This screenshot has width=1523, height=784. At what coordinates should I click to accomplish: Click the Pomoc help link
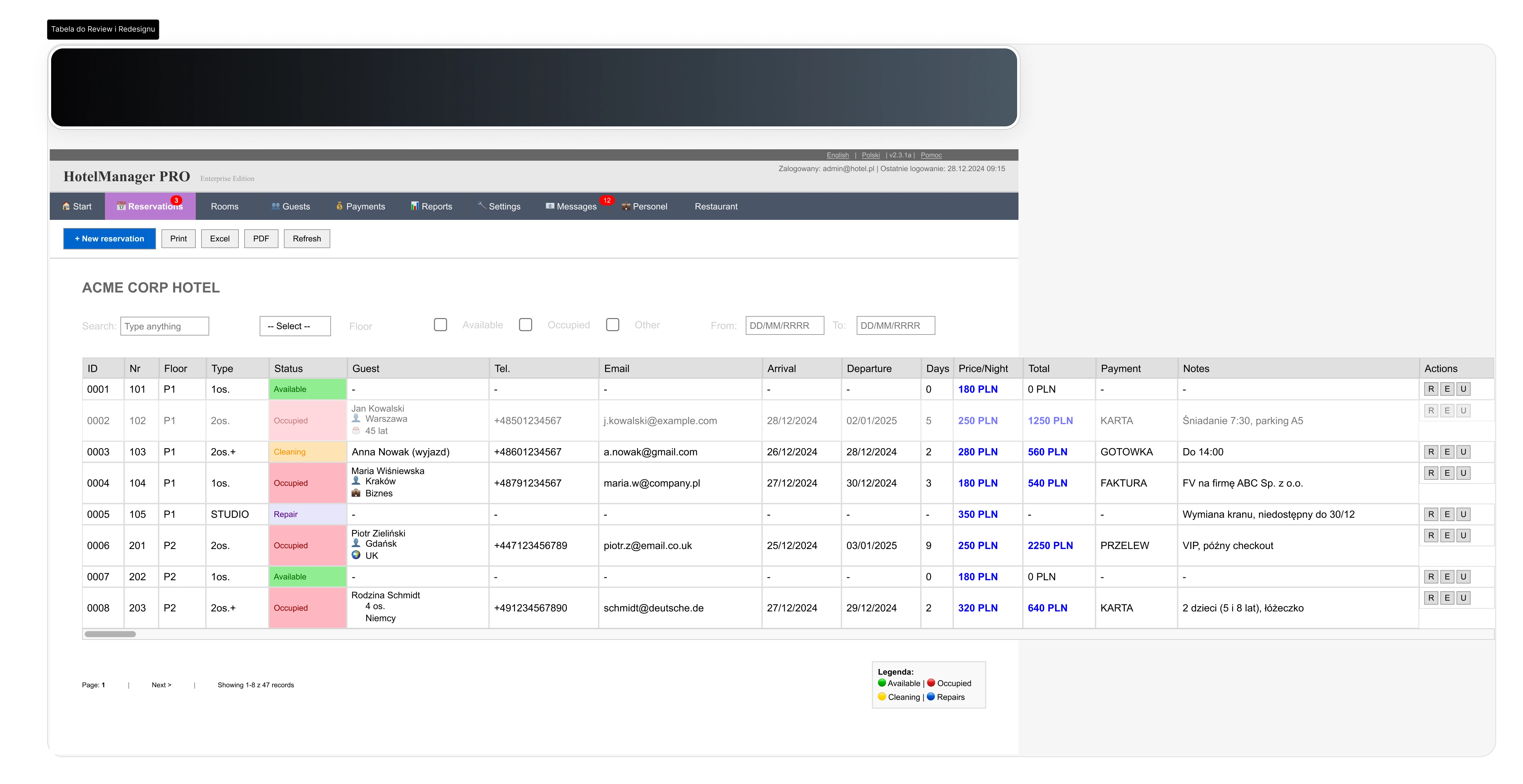[931, 155]
